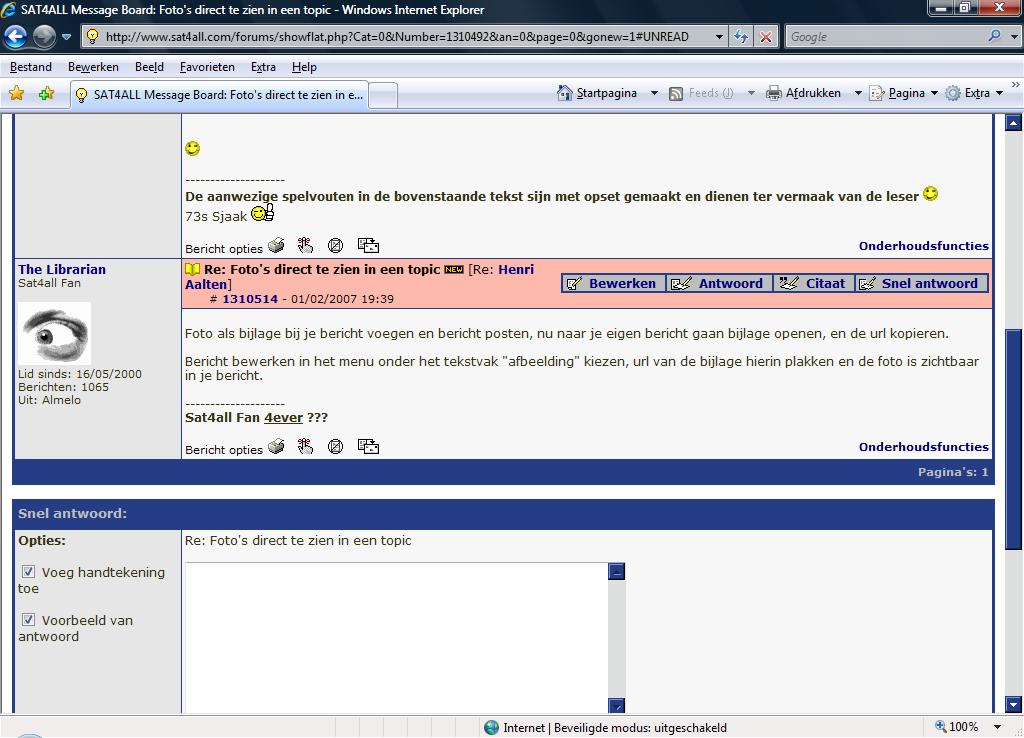Click notify moderator icon in The Librarian's post
1024x738 pixels.
tap(336, 447)
